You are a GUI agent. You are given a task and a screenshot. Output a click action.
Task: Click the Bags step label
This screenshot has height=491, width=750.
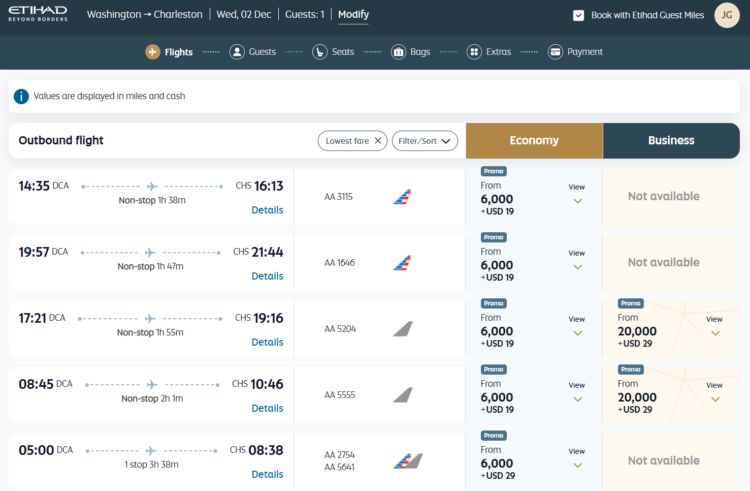click(420, 52)
